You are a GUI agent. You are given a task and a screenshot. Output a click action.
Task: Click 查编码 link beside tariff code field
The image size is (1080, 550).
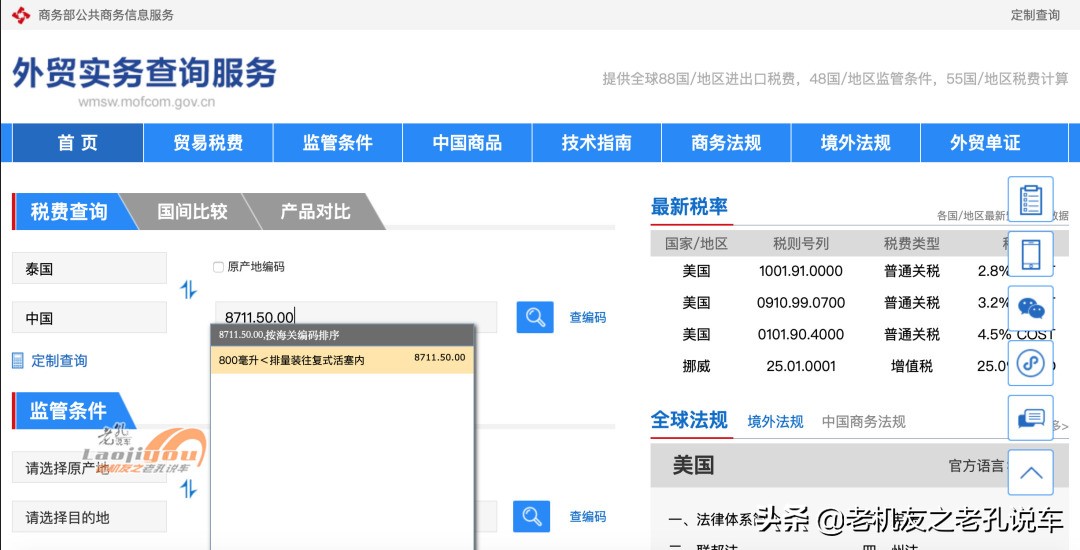[588, 317]
